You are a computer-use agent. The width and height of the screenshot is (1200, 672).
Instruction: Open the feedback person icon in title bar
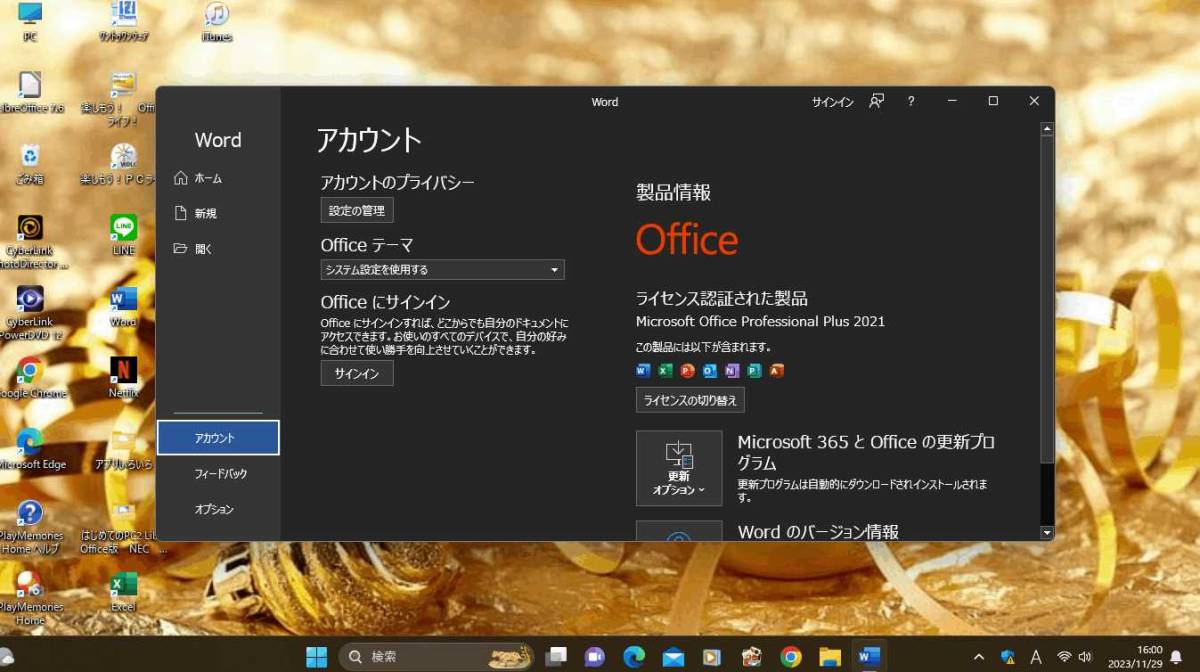877,101
